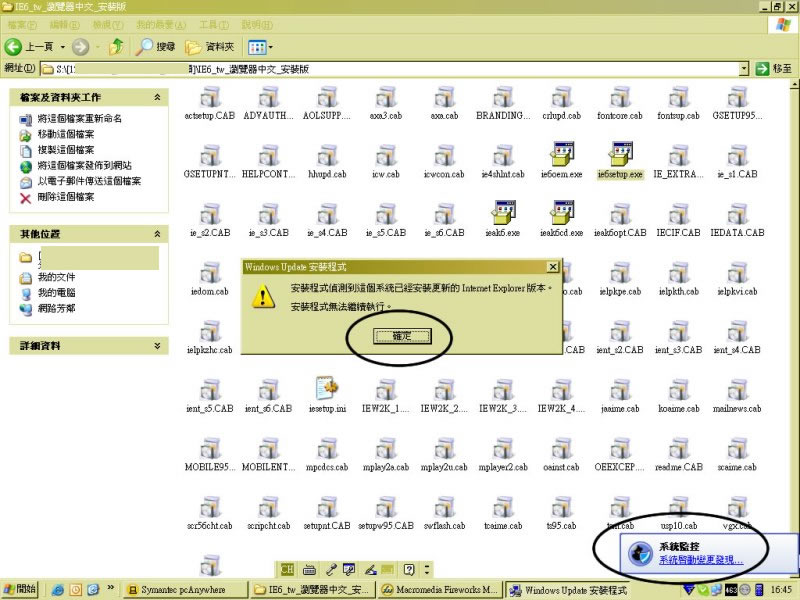Select the axa3.cab file icon
The image size is (800, 600).
[x=386, y=96]
